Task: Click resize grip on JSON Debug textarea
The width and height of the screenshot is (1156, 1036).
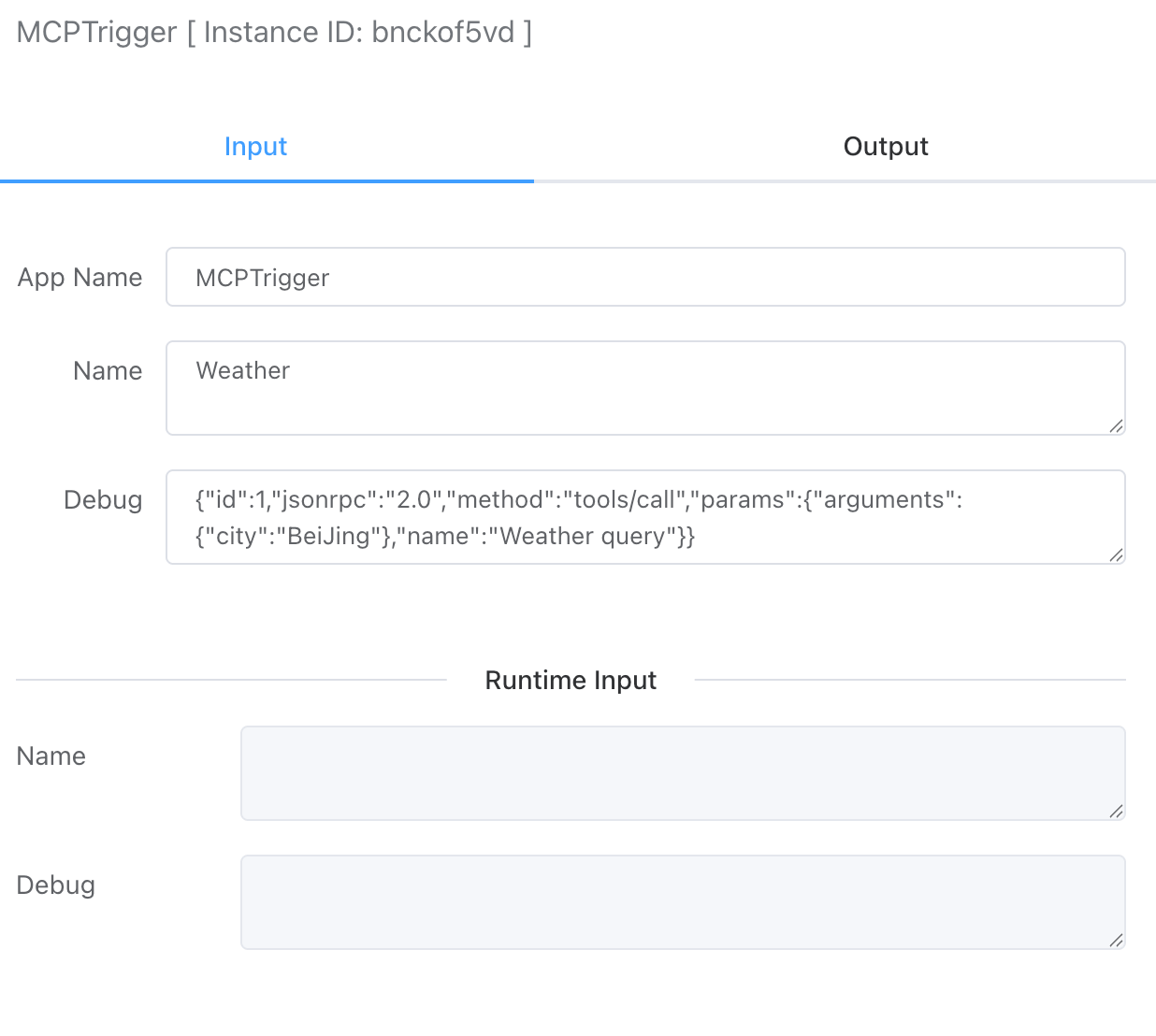Action: tap(1116, 555)
